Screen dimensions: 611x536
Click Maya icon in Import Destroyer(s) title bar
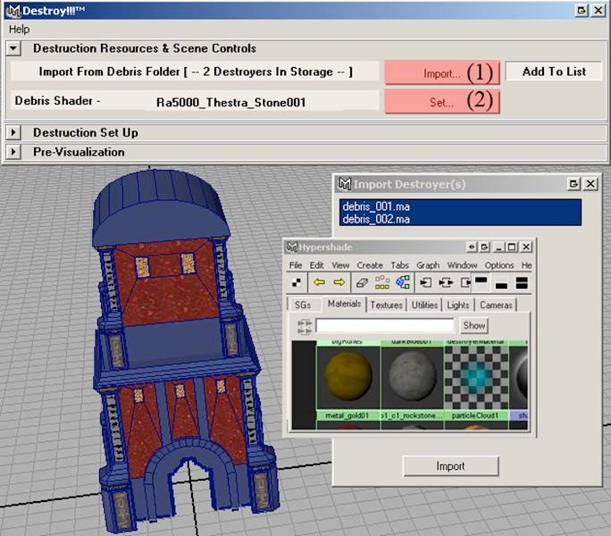click(344, 184)
